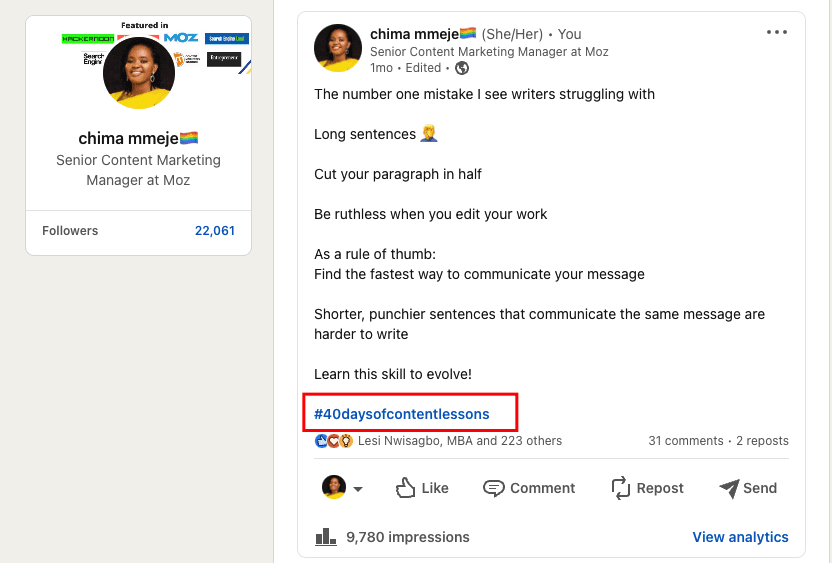Click the impressions bar chart icon
Screen dimensions: 832x563
click(x=325, y=537)
